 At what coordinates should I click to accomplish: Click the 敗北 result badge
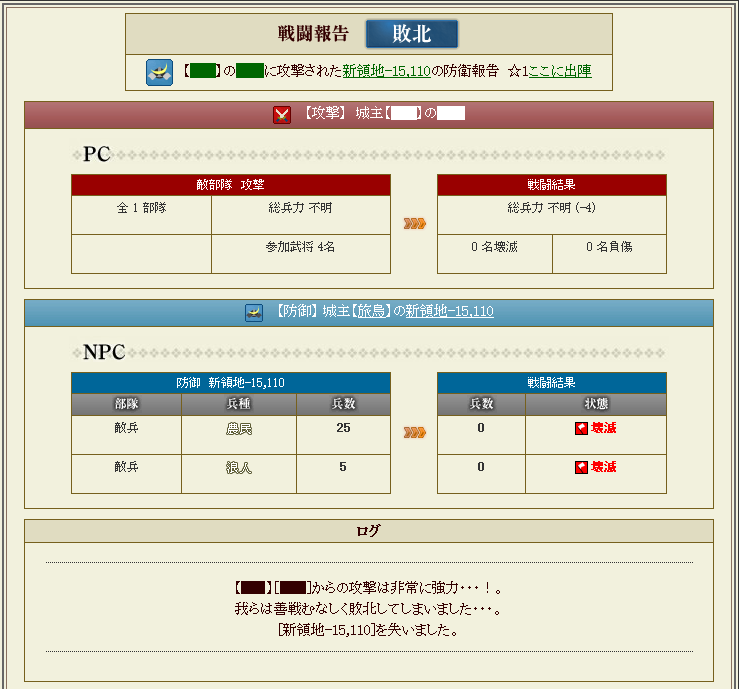pyautogui.click(x=411, y=34)
